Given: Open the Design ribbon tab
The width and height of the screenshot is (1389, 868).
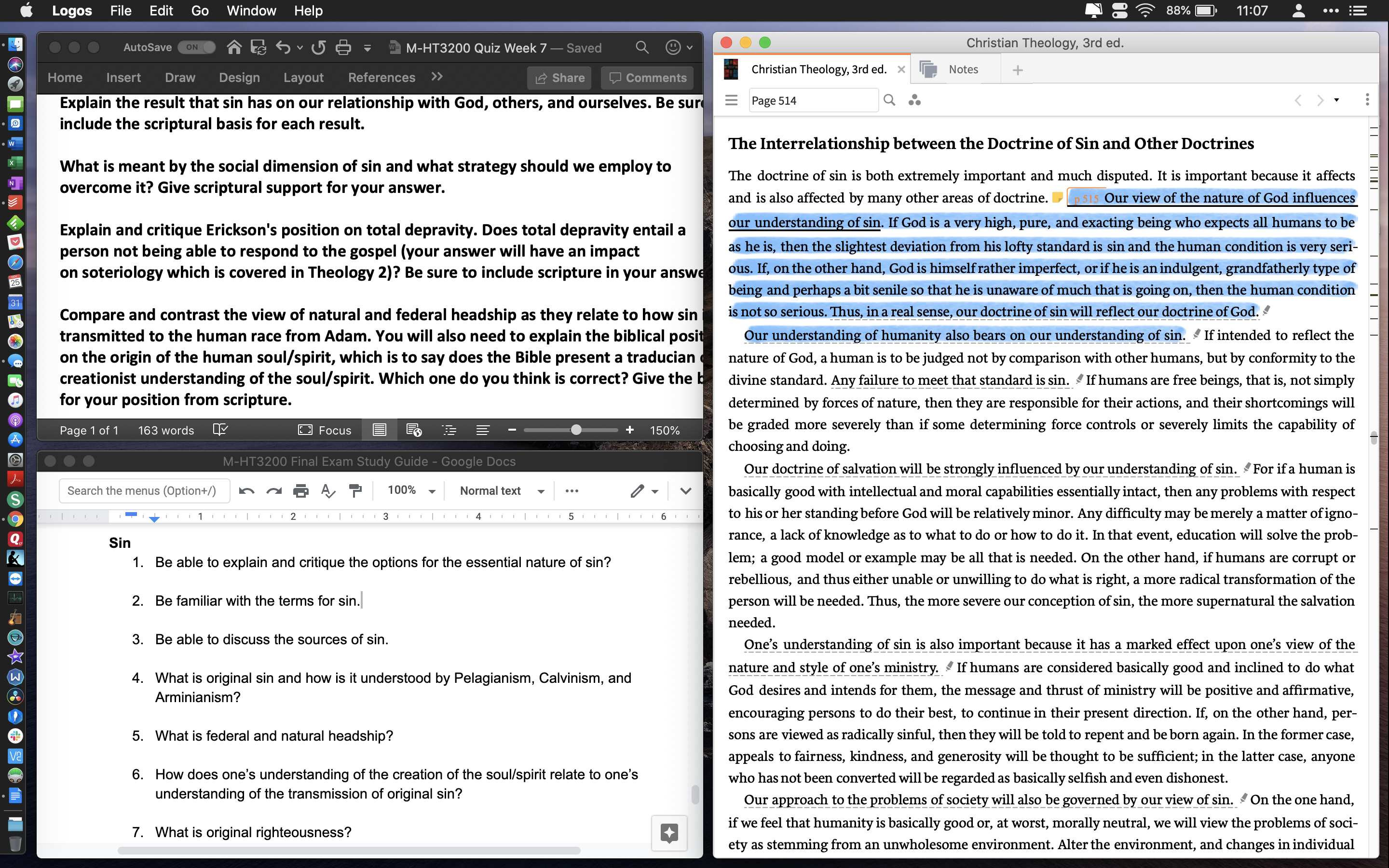Looking at the screenshot, I should tap(239, 78).
